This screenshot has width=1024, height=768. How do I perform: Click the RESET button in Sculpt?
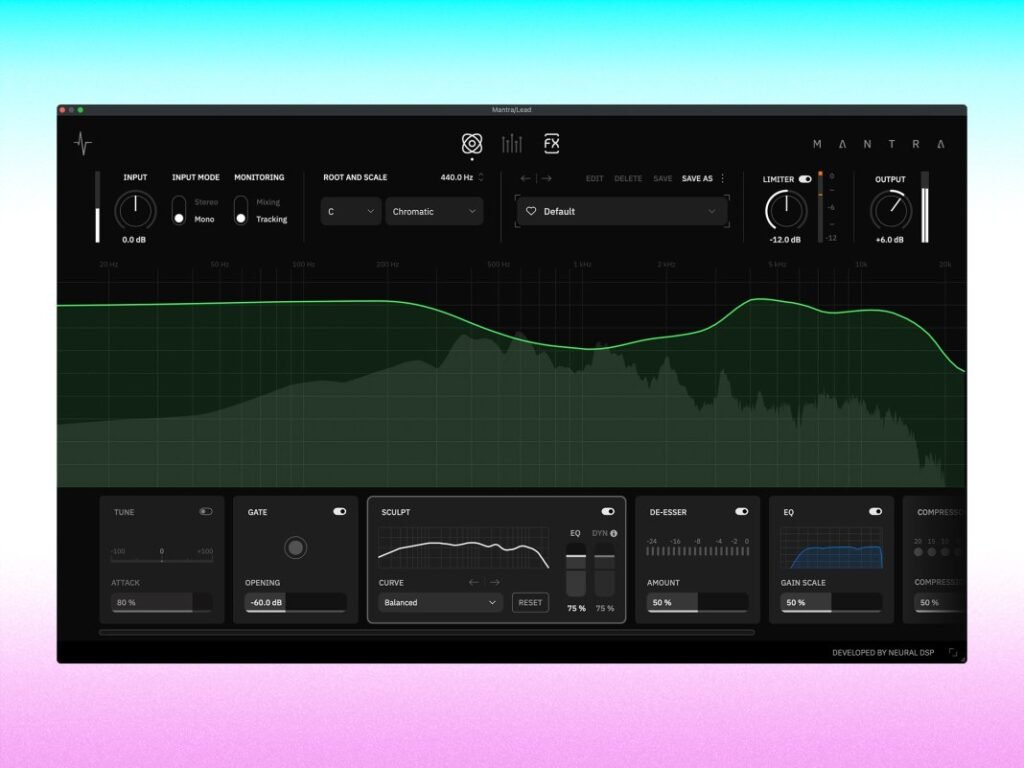(x=530, y=602)
